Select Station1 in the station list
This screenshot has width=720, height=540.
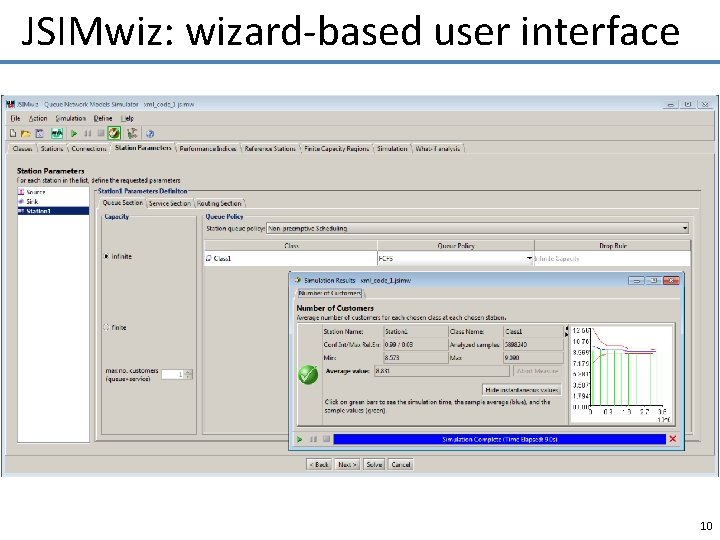coord(53,211)
